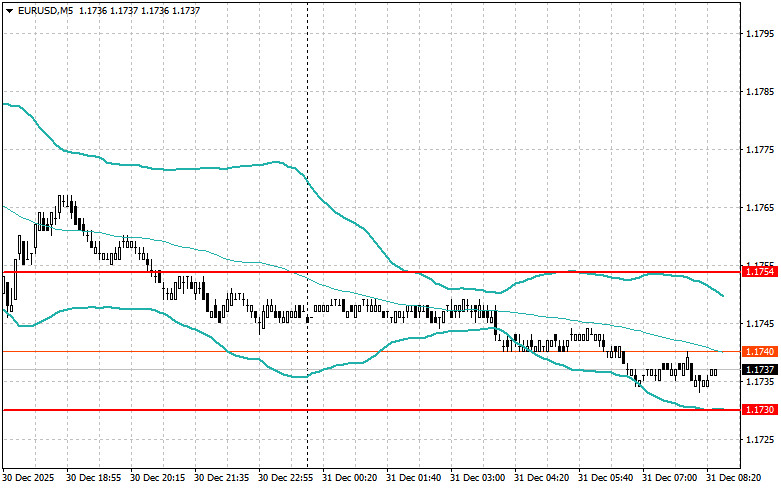
Task: Click the 31 Dec 03:00 time label
Action: [x=477, y=478]
